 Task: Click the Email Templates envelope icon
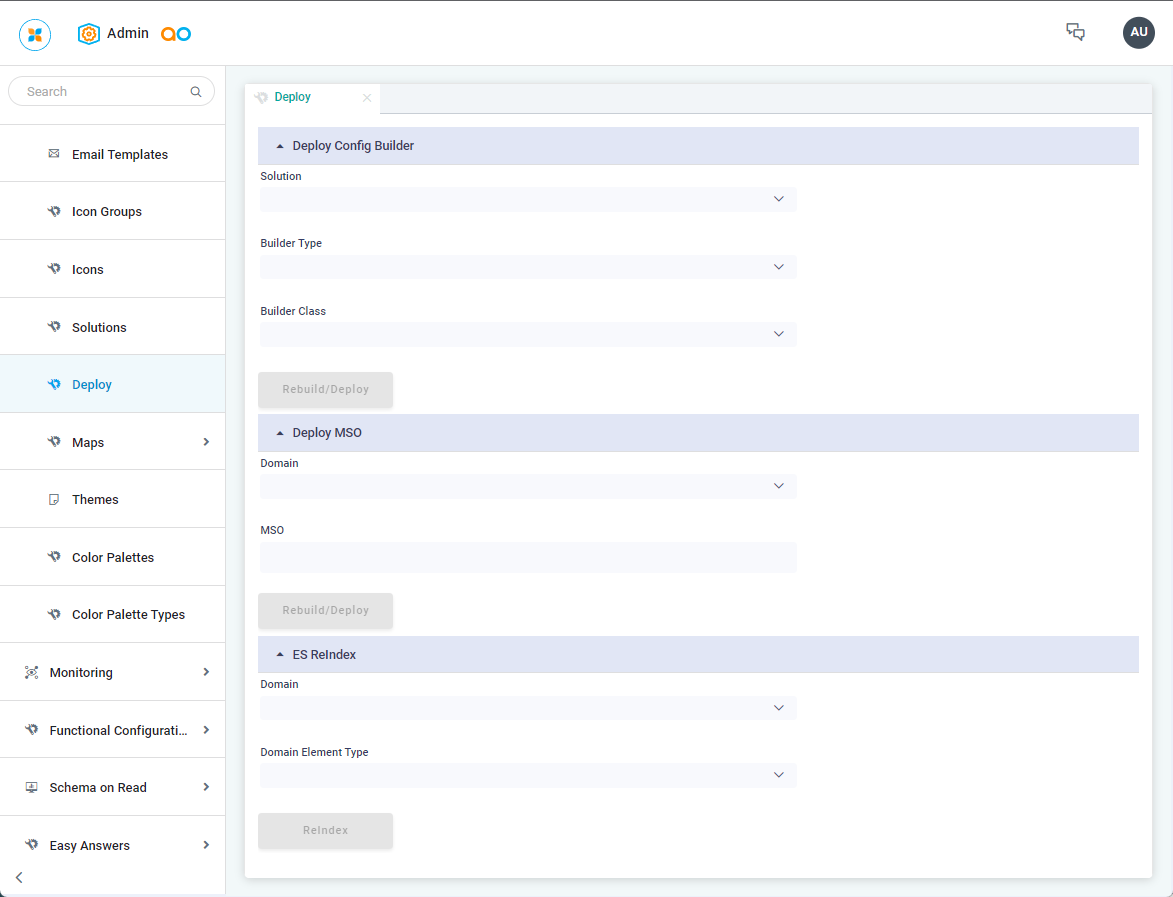54,154
